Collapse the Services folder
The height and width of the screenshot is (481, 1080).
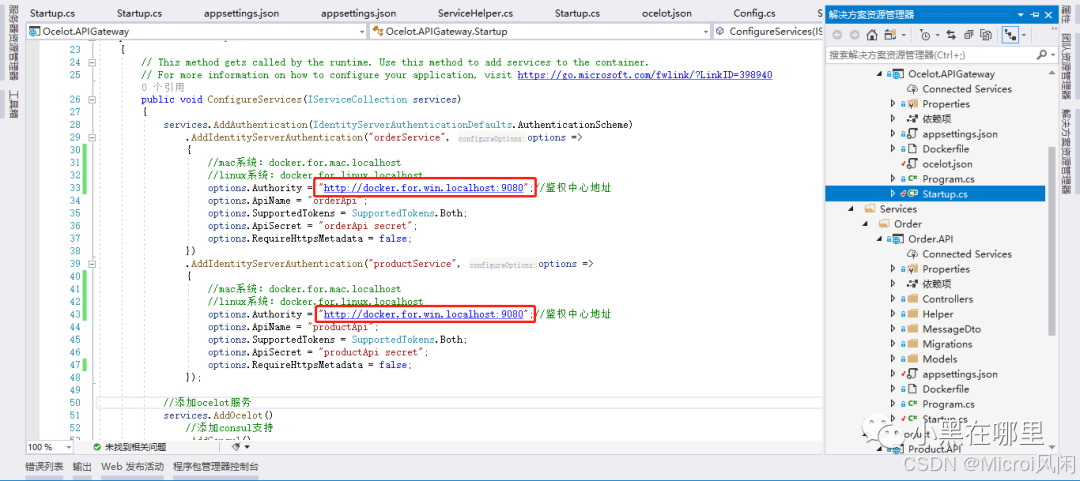(852, 209)
